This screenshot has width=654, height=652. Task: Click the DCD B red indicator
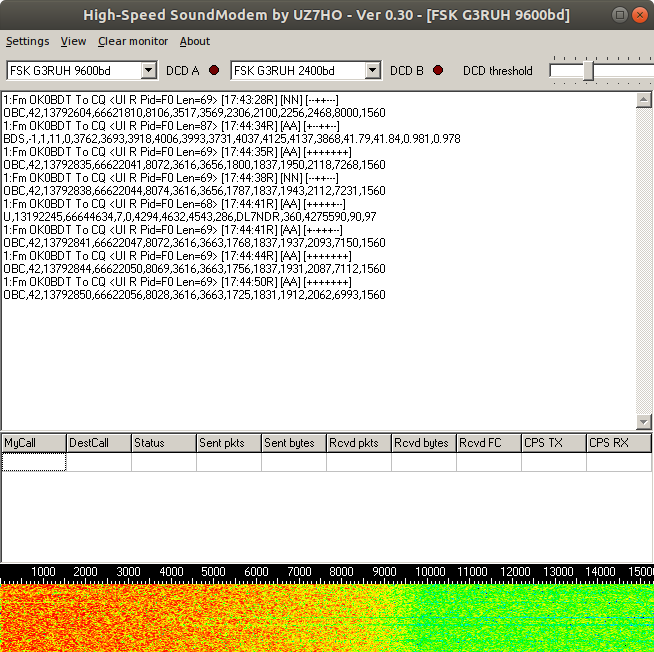438,70
